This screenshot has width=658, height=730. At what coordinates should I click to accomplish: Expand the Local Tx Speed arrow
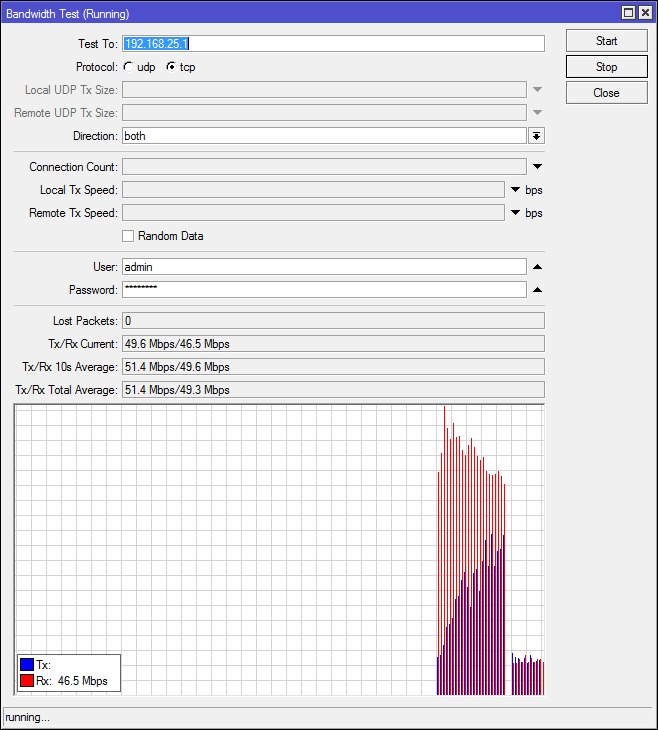(515, 190)
